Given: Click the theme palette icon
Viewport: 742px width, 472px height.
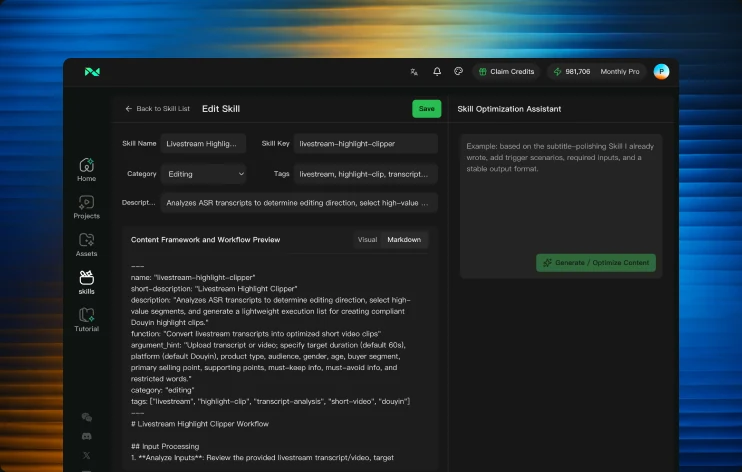Looking at the screenshot, I should pos(458,71).
